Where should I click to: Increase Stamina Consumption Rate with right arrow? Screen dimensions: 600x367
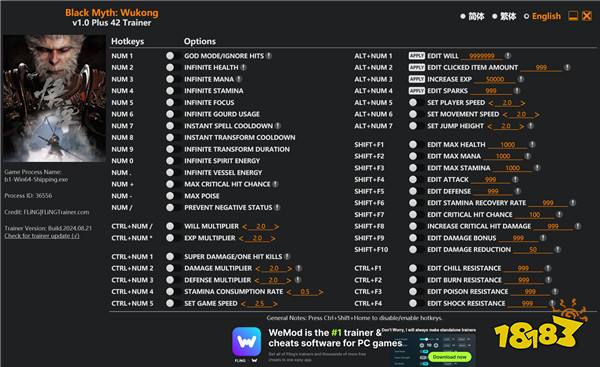coord(321,292)
